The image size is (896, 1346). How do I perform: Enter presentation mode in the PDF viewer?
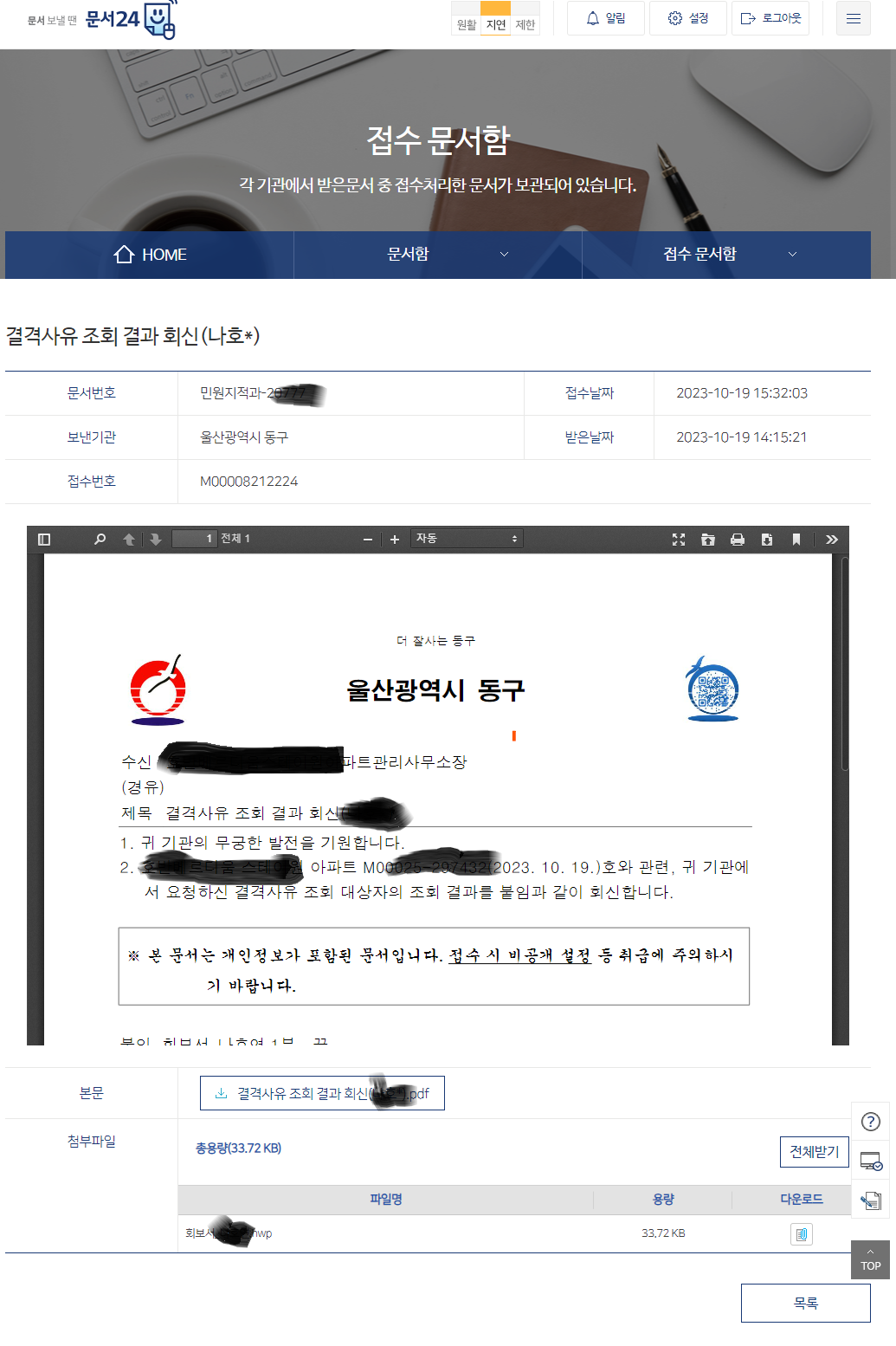[680, 538]
